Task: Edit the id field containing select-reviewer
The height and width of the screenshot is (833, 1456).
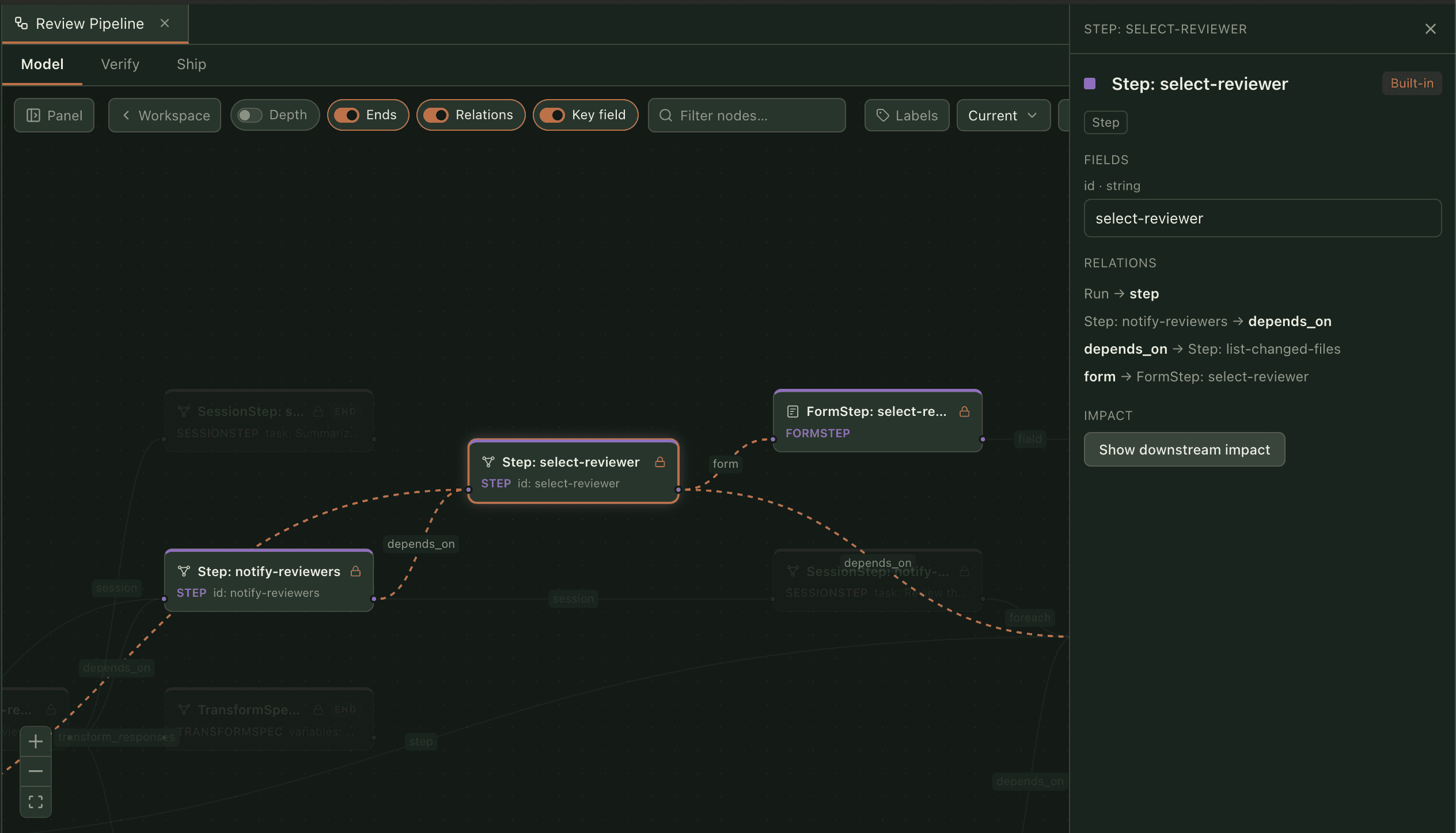Action: click(1262, 218)
